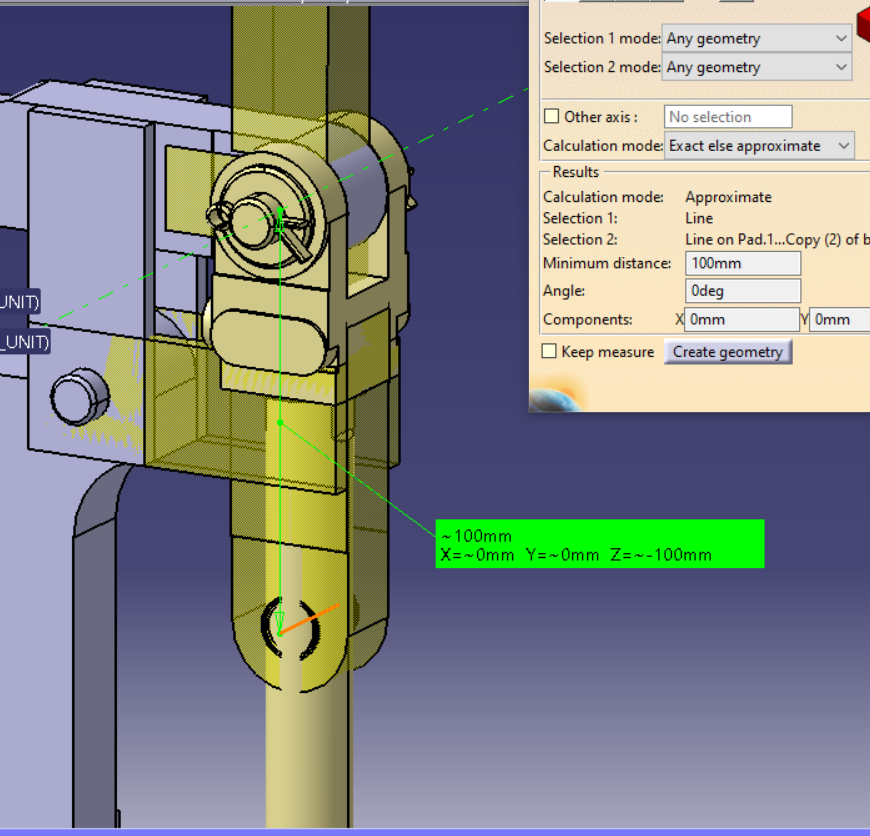Select the Minimum distance 100mm field
This screenshot has width=870, height=836.
[742, 263]
